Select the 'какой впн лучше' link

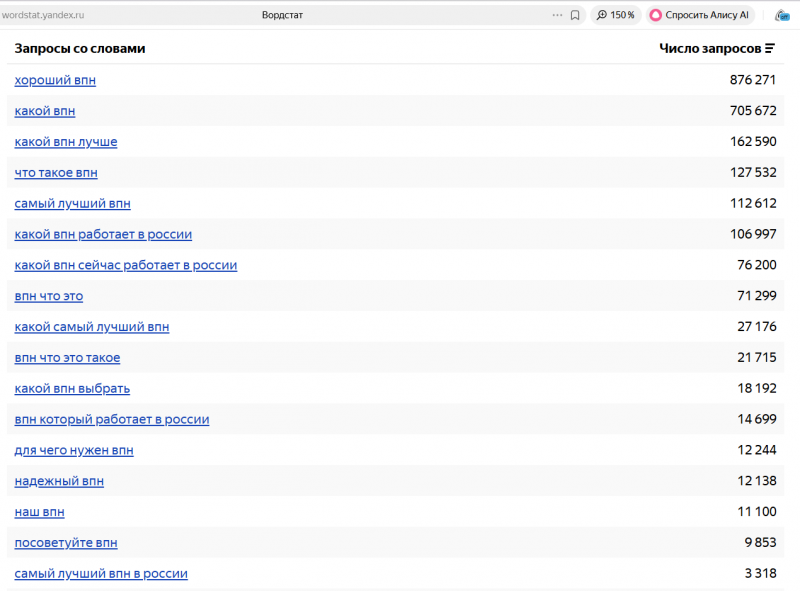(x=66, y=142)
